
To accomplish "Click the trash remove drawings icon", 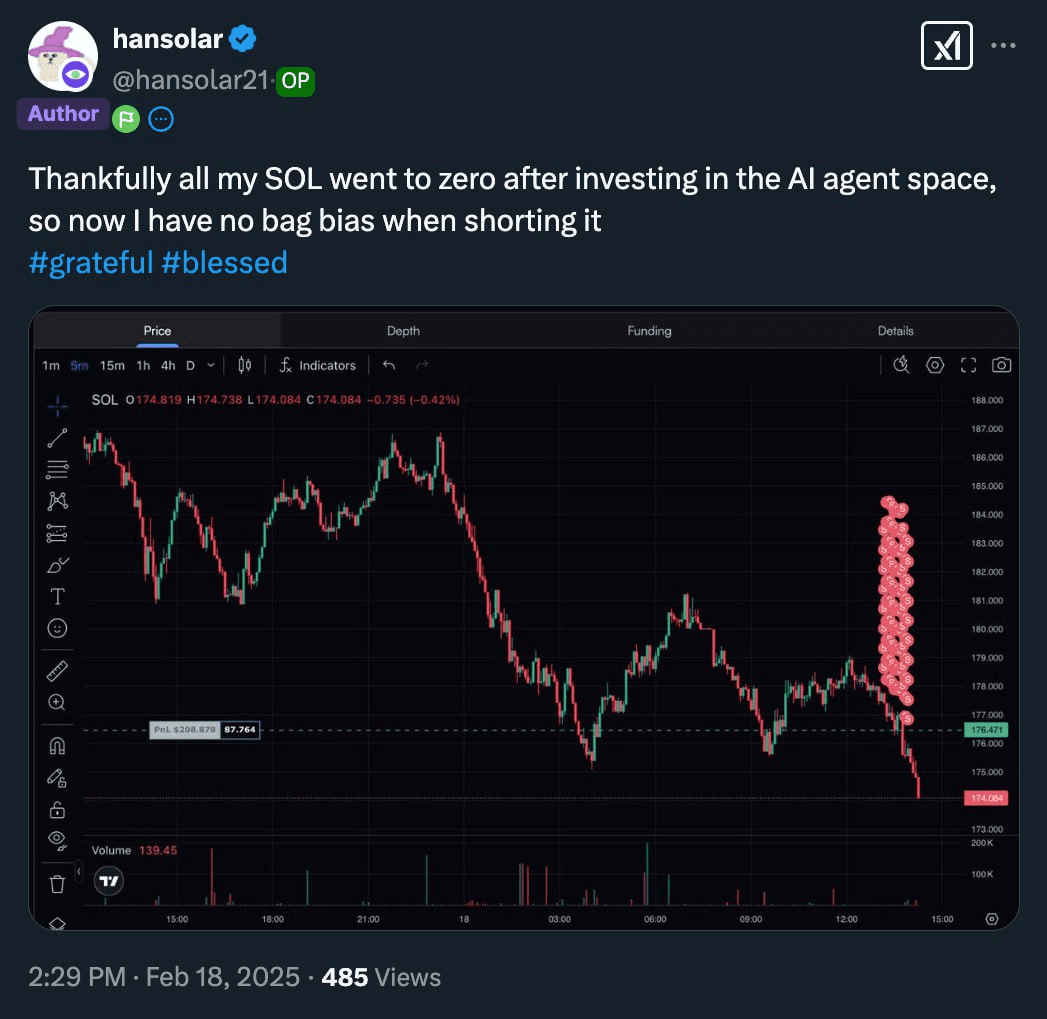I will click(57, 884).
